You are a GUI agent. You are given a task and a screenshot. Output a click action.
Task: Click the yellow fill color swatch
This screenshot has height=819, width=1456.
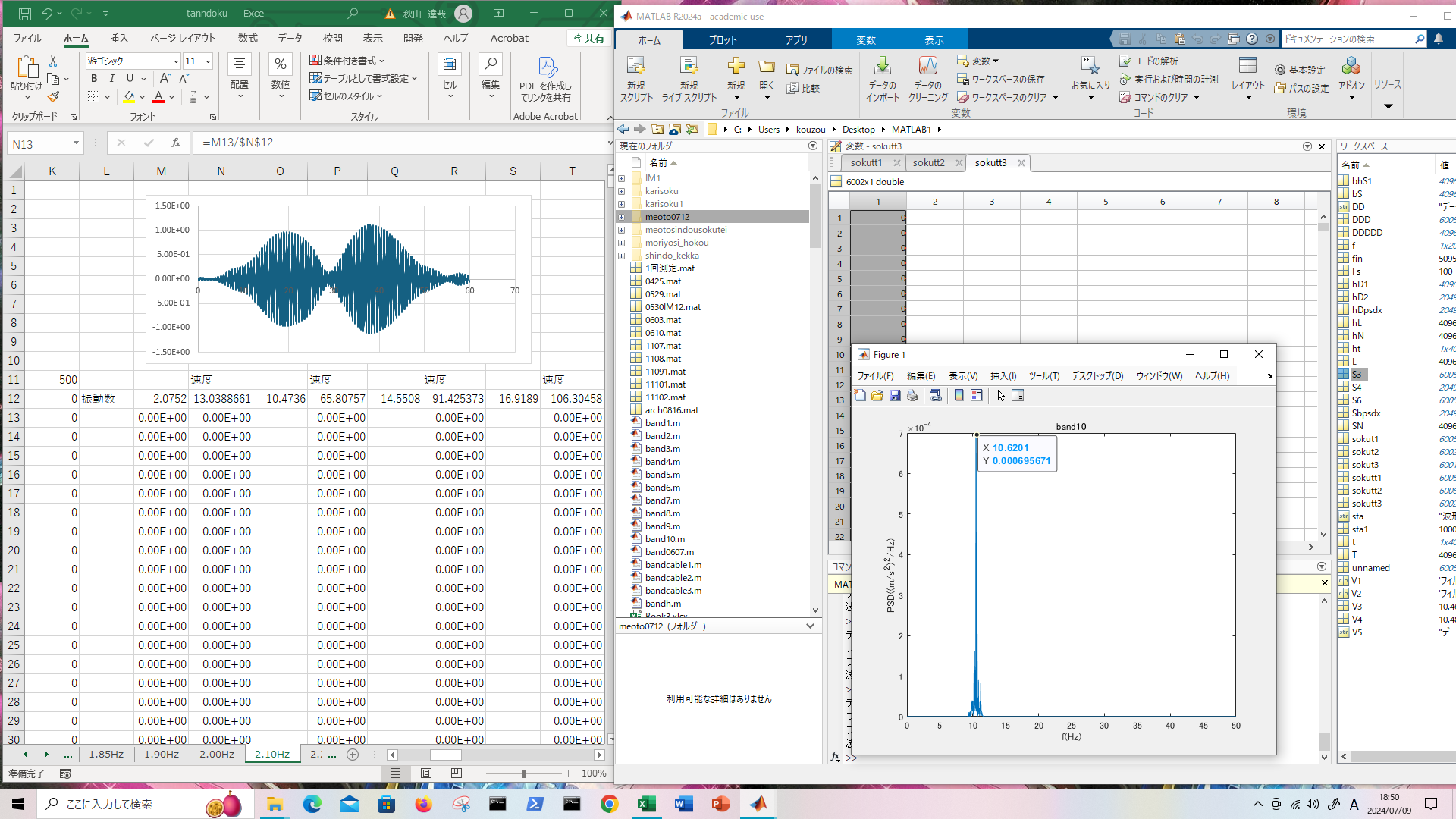point(129,97)
